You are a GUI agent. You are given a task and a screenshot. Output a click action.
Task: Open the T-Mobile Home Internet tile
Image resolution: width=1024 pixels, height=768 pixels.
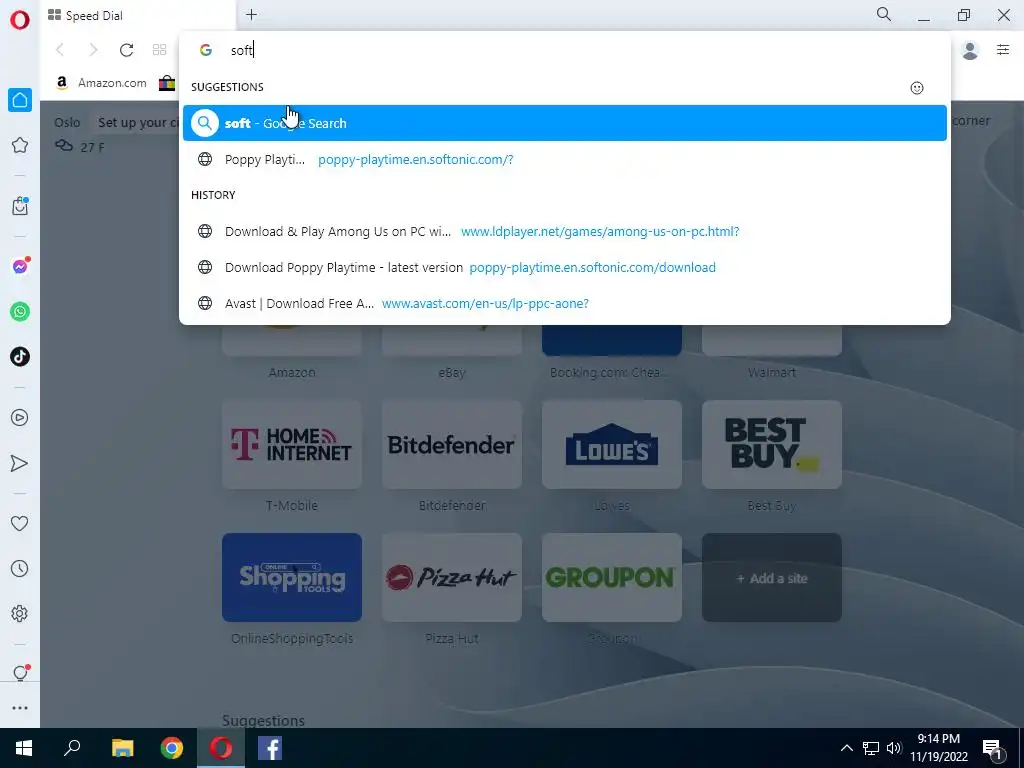(x=292, y=445)
